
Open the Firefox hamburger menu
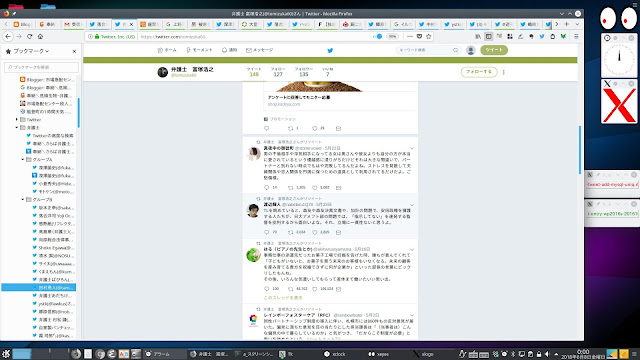[576, 36]
